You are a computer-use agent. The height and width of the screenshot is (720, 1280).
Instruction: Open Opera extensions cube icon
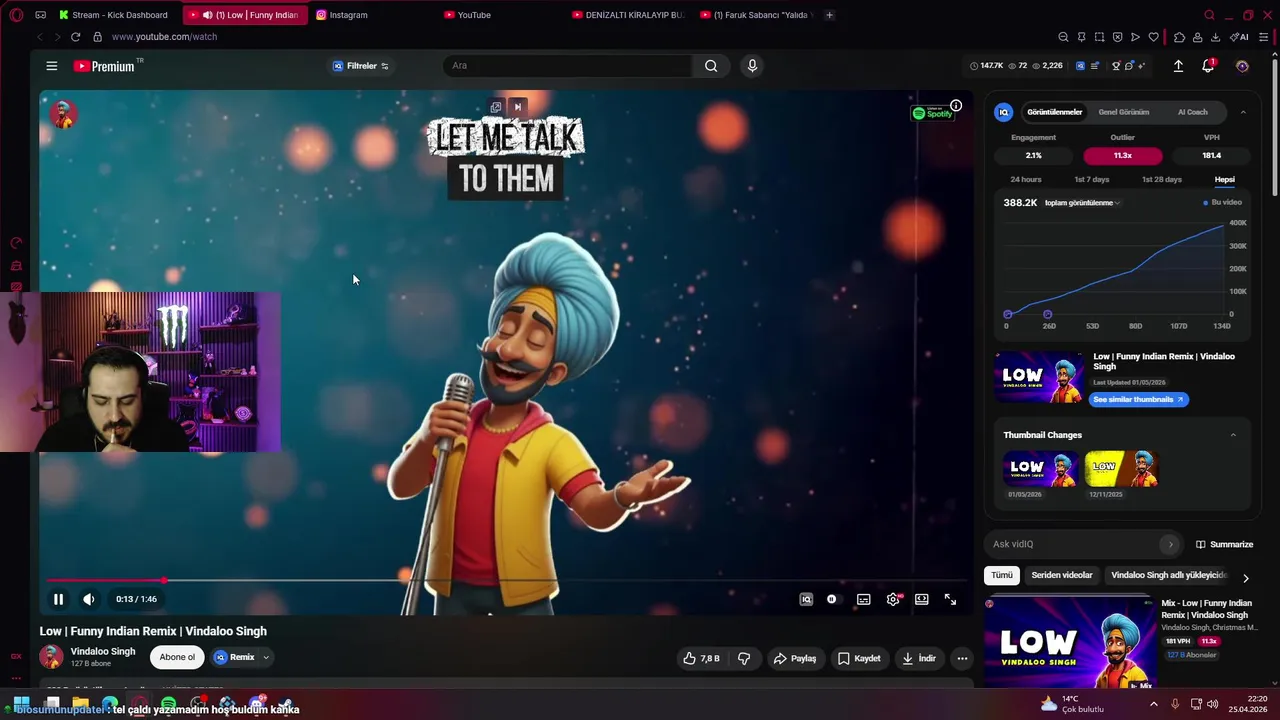(1180, 37)
